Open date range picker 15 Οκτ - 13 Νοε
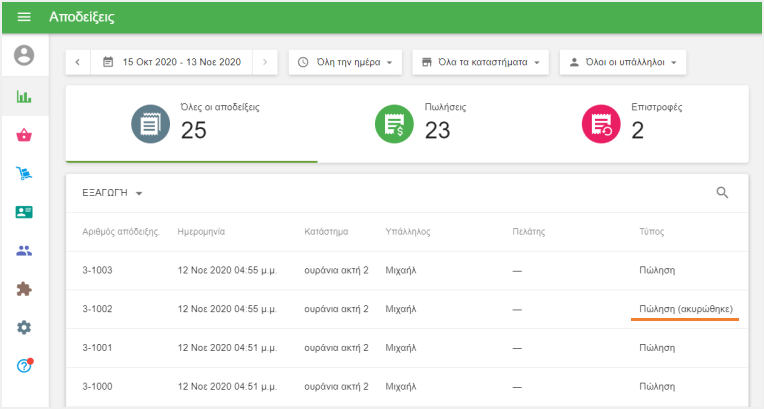This screenshot has height=409, width=764. click(x=172, y=62)
